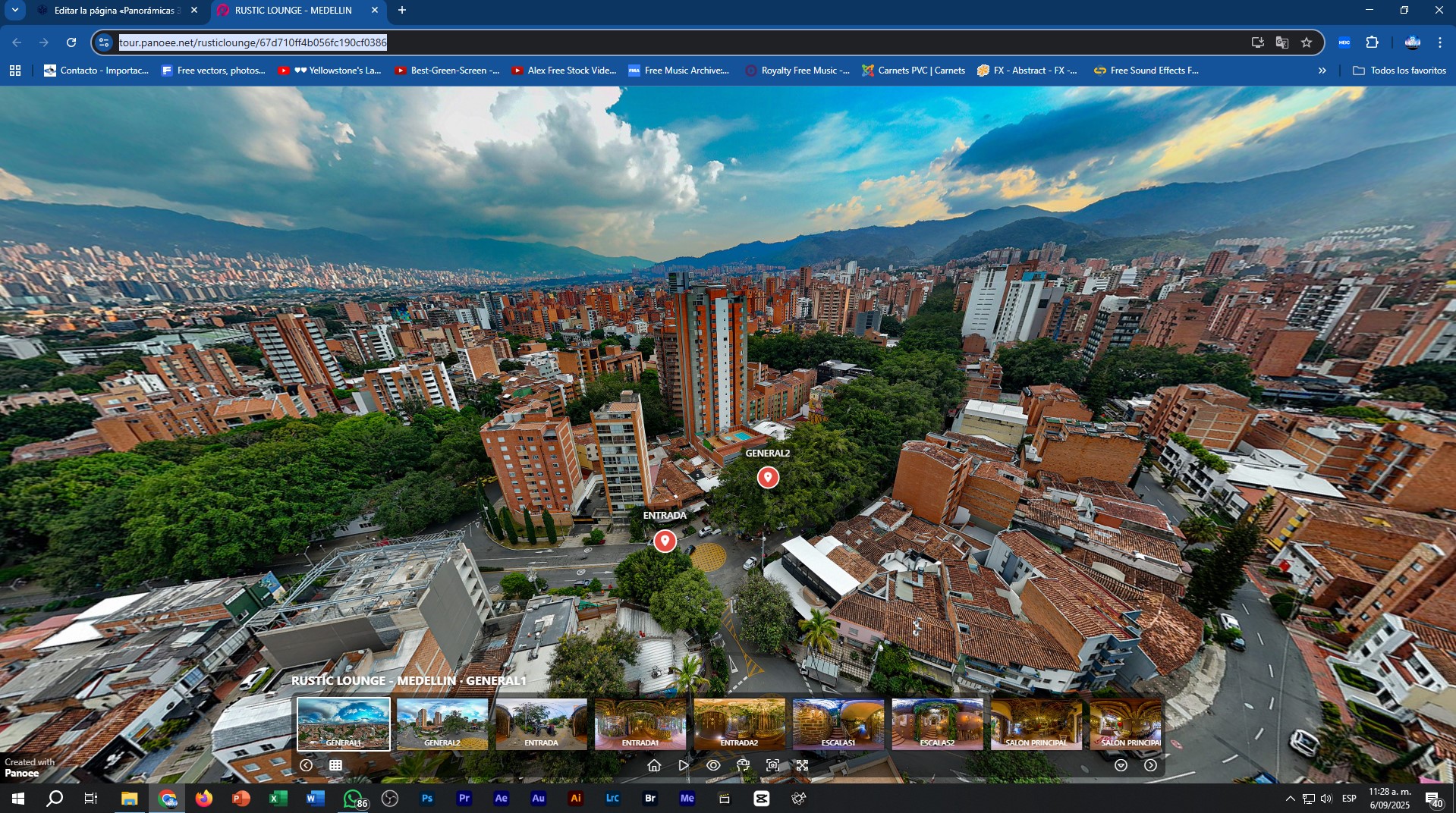
Task: Bookmark this page with the star icon
Action: (x=1307, y=42)
